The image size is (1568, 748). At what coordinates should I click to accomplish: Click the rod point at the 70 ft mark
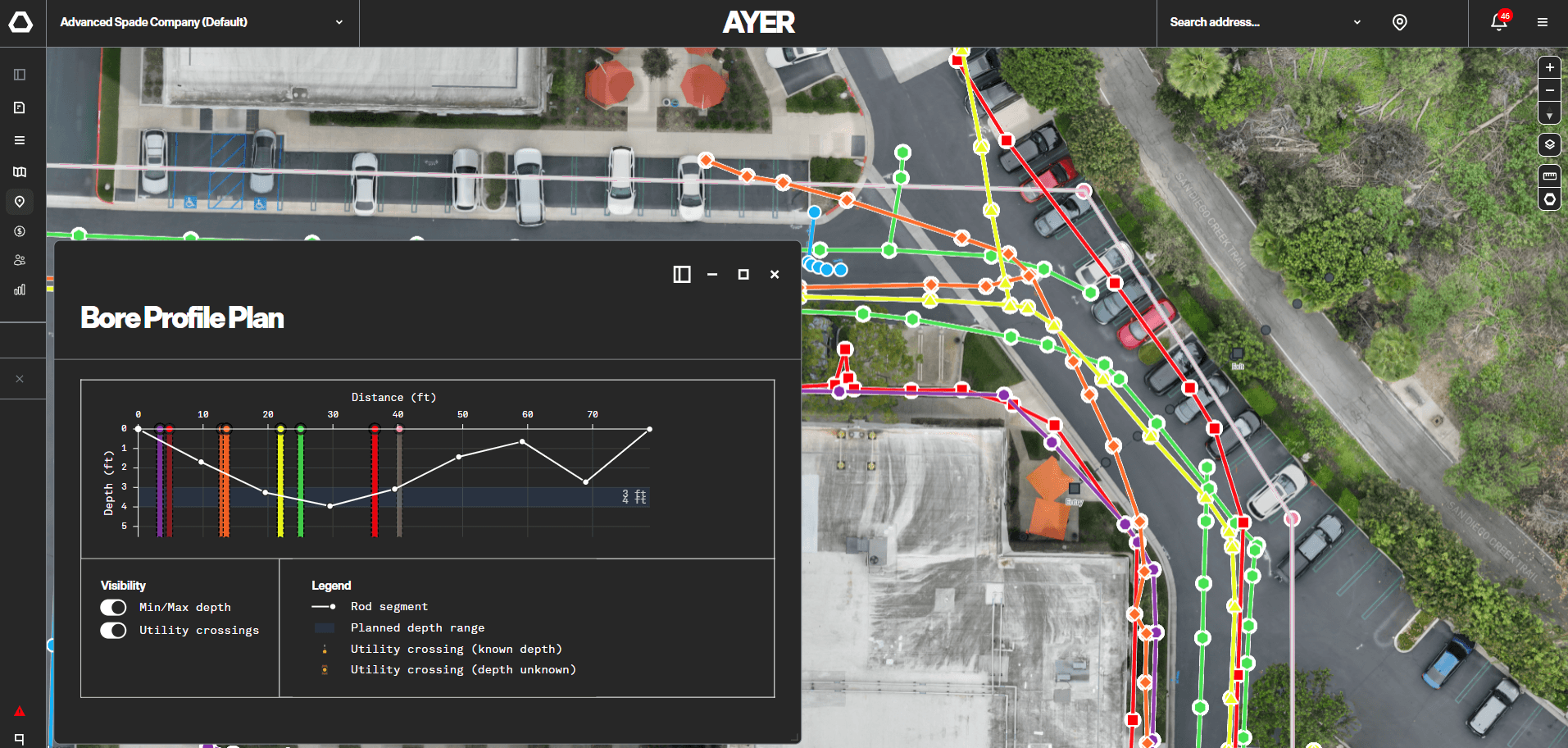586,482
